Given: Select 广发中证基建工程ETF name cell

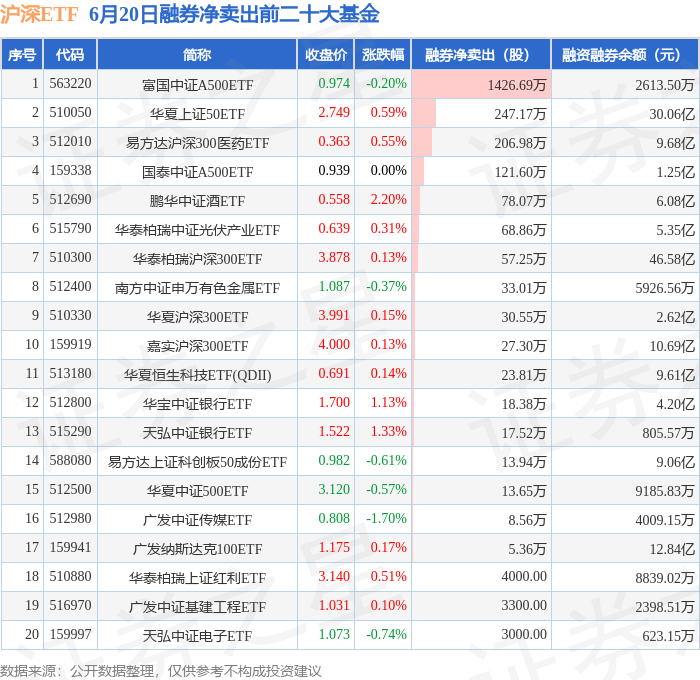Looking at the screenshot, I should pyautogui.click(x=197, y=607).
